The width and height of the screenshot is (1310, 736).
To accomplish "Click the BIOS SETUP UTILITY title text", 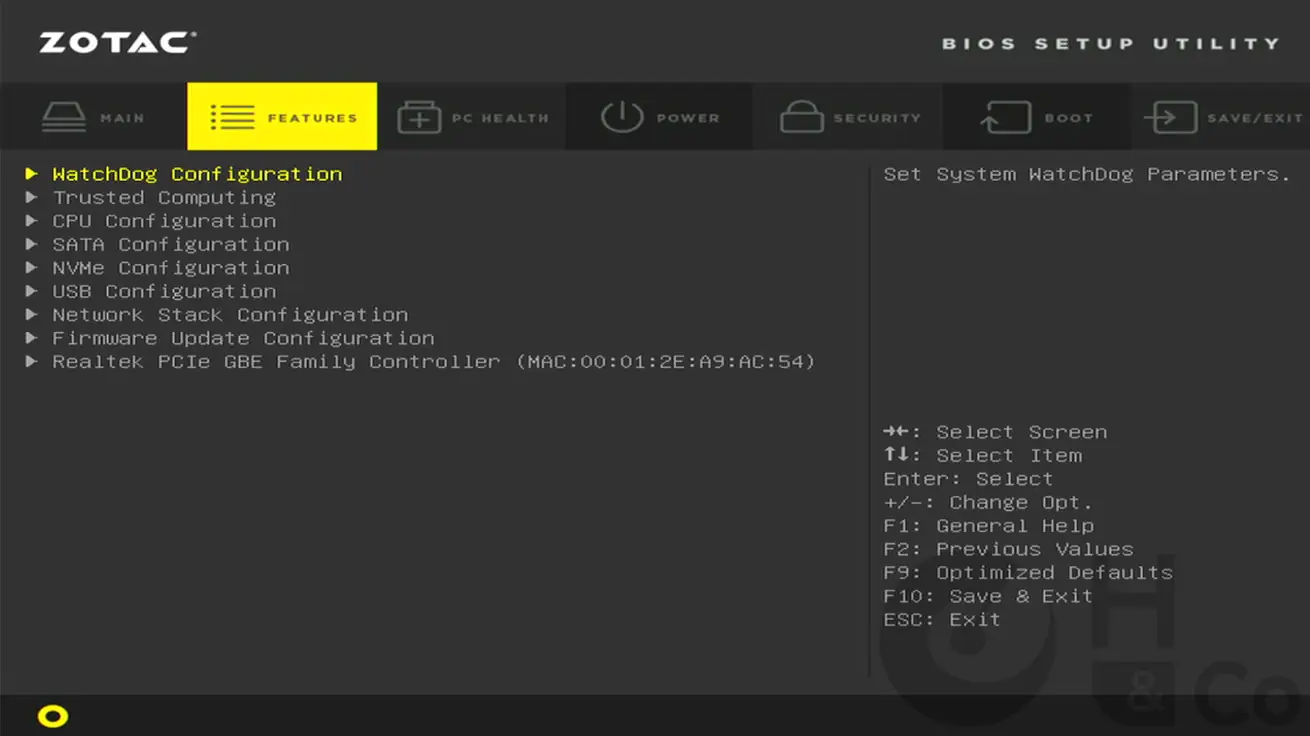I will coord(1111,44).
